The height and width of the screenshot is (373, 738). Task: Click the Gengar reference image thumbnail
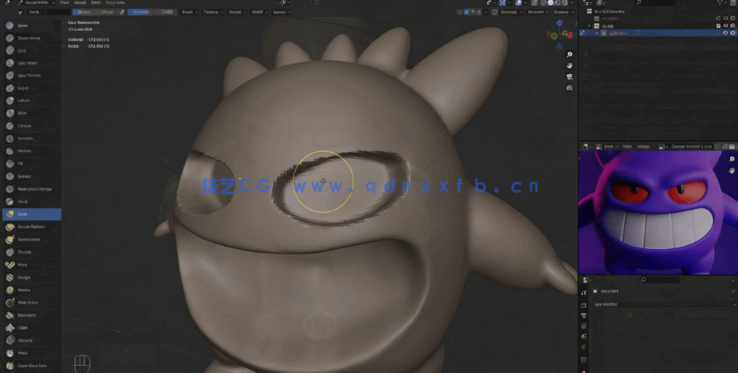pos(658,212)
